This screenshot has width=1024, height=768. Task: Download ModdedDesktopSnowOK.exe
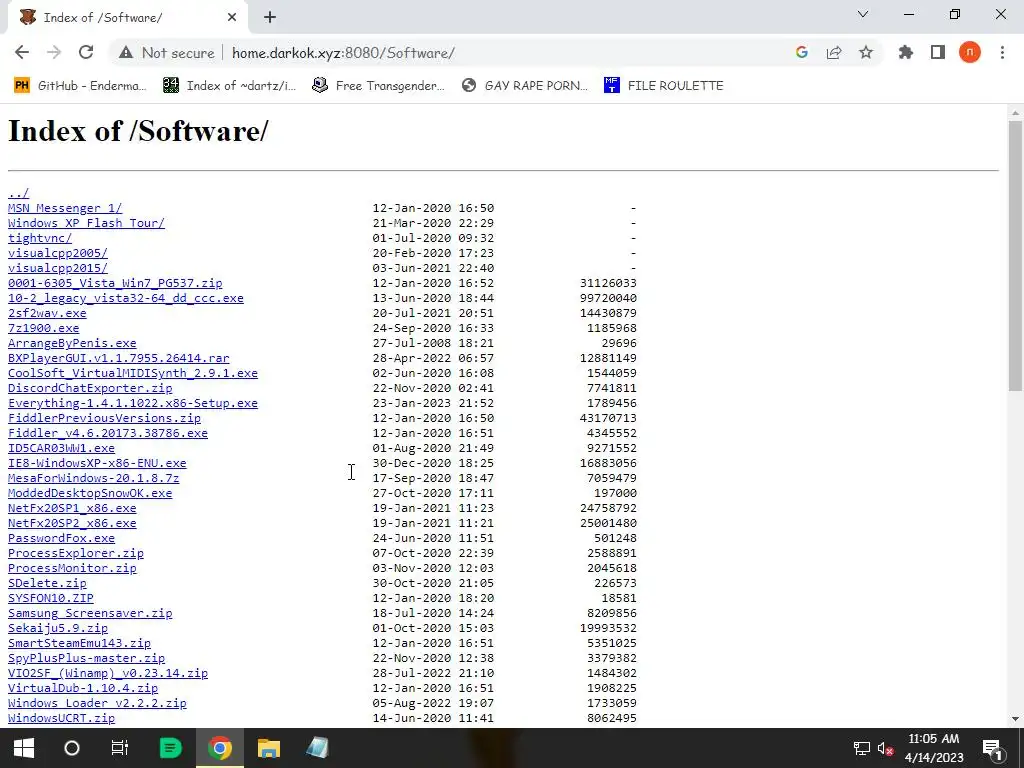[x=90, y=494]
